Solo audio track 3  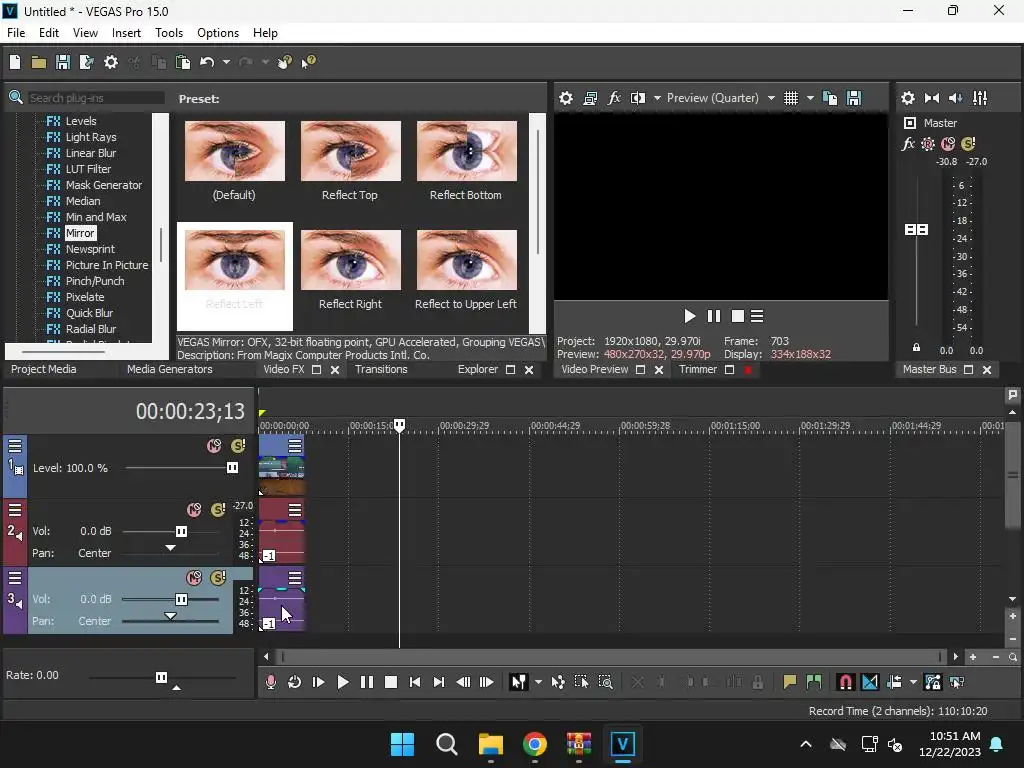click(218, 578)
